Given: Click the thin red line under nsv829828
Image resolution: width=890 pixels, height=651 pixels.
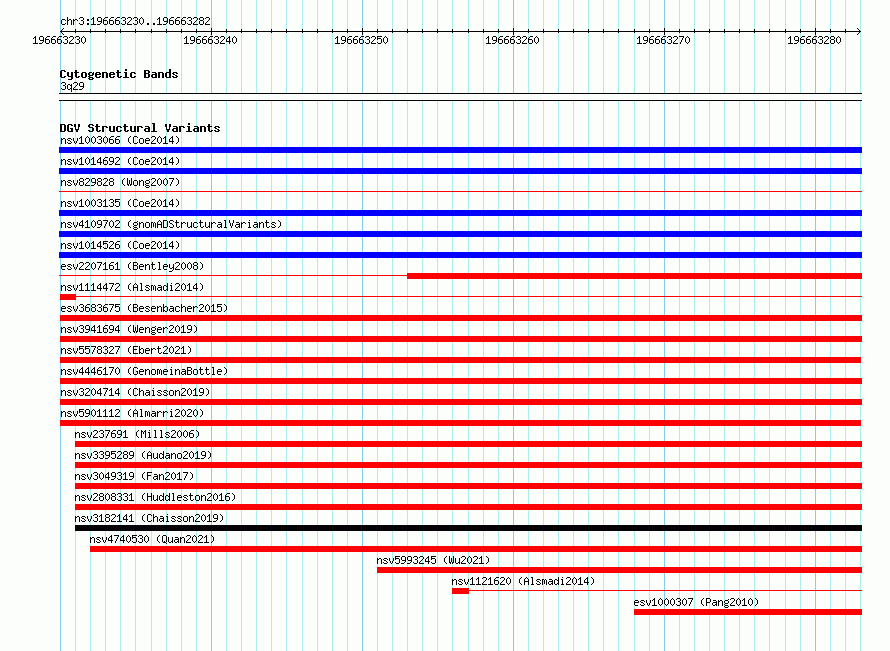Looking at the screenshot, I should [x=460, y=192].
